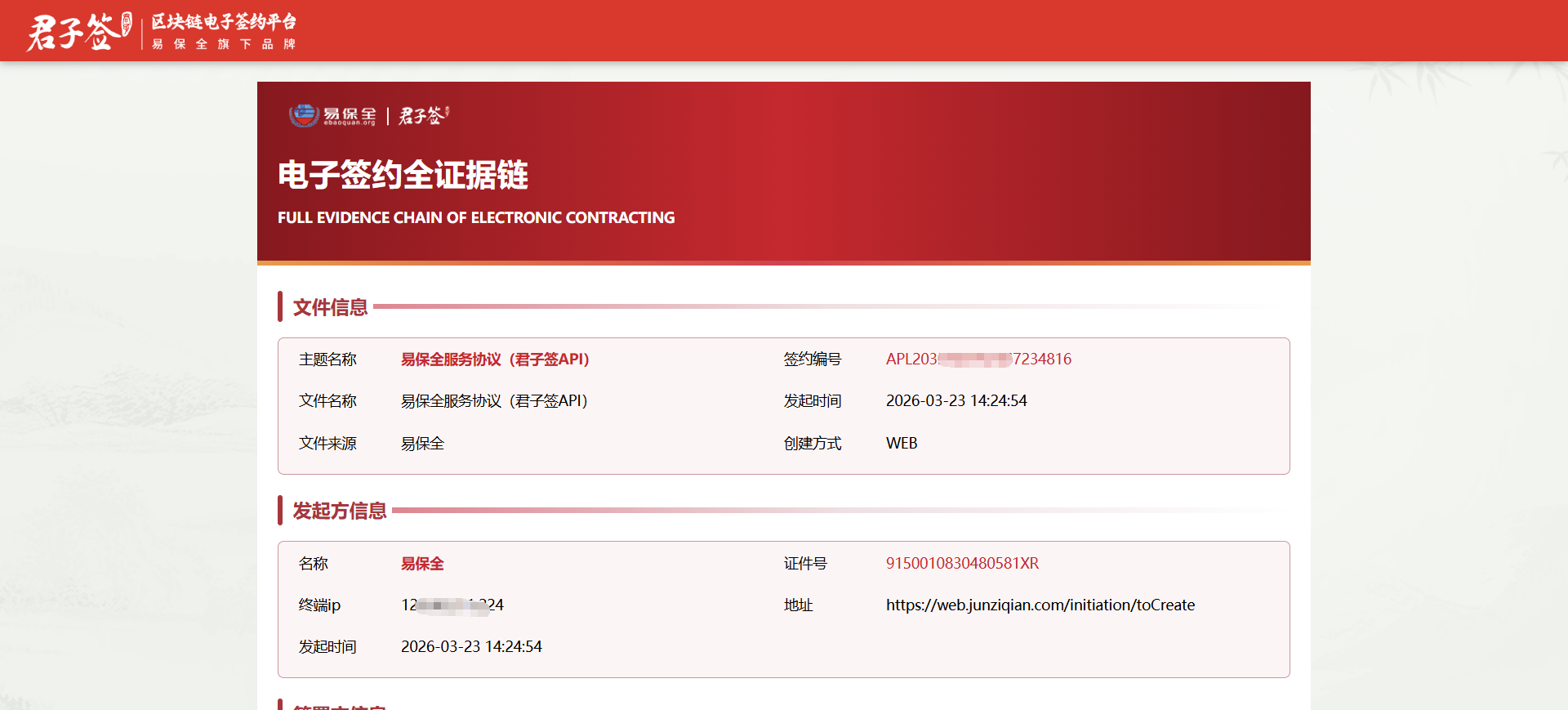Click the 区块链电子签约平台 slogan text
The width and height of the screenshot is (1568, 710).
224,22
